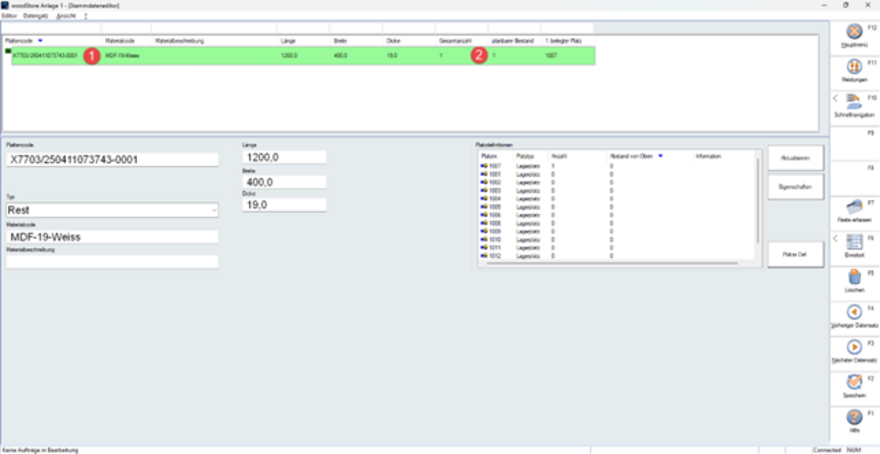The width and height of the screenshot is (880, 454).
Task: Go to Nächster Datensatz (F3)
Action: point(854,347)
